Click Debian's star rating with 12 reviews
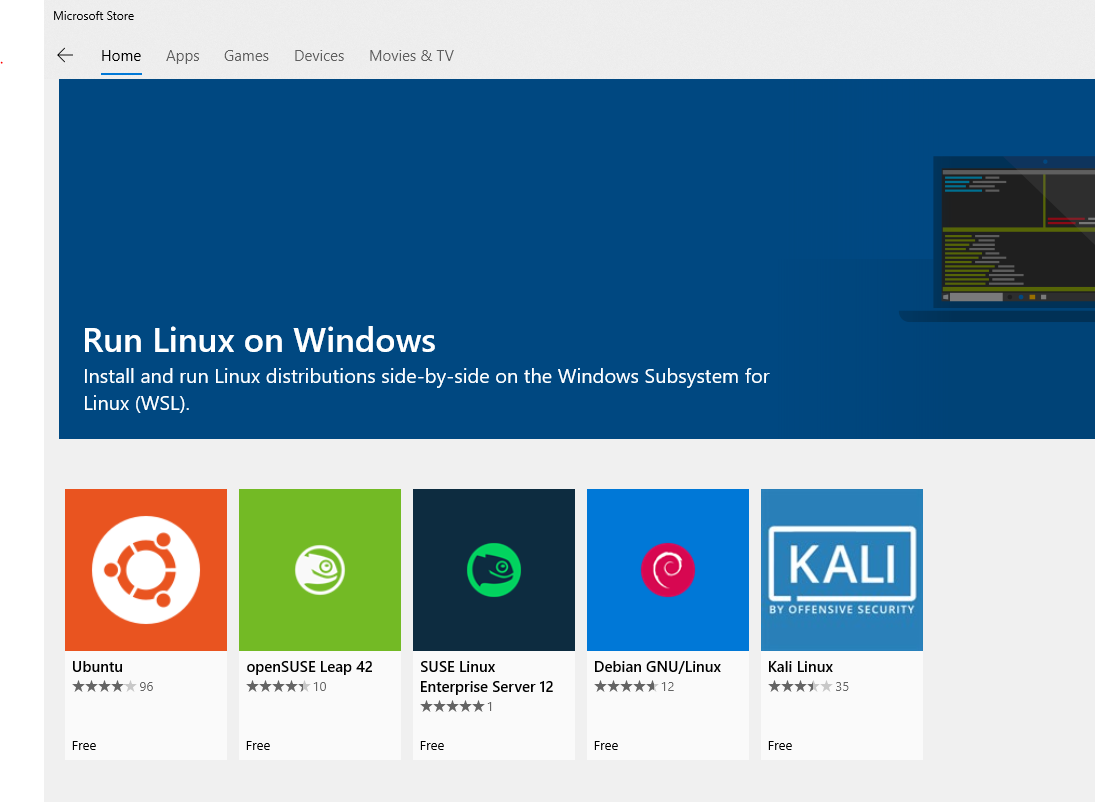1095x802 pixels. point(634,687)
